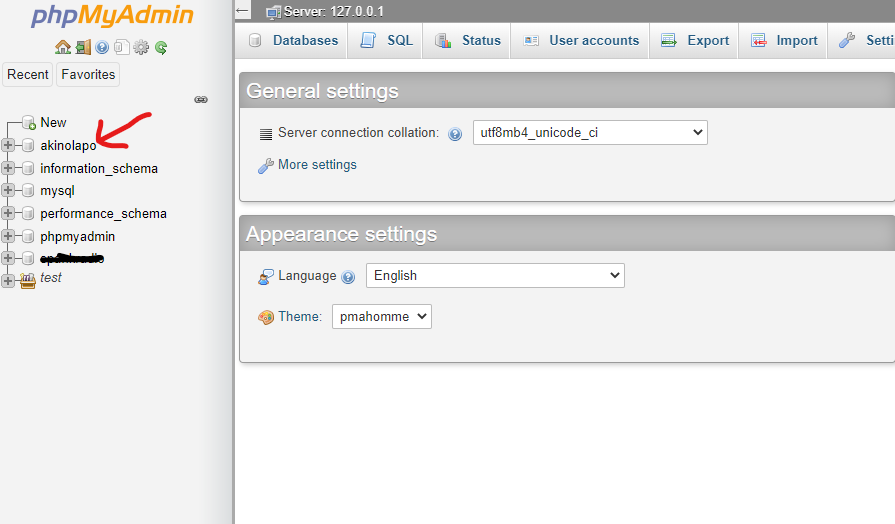The height and width of the screenshot is (524, 895).
Task: Click the Favorites button
Action: click(x=88, y=74)
